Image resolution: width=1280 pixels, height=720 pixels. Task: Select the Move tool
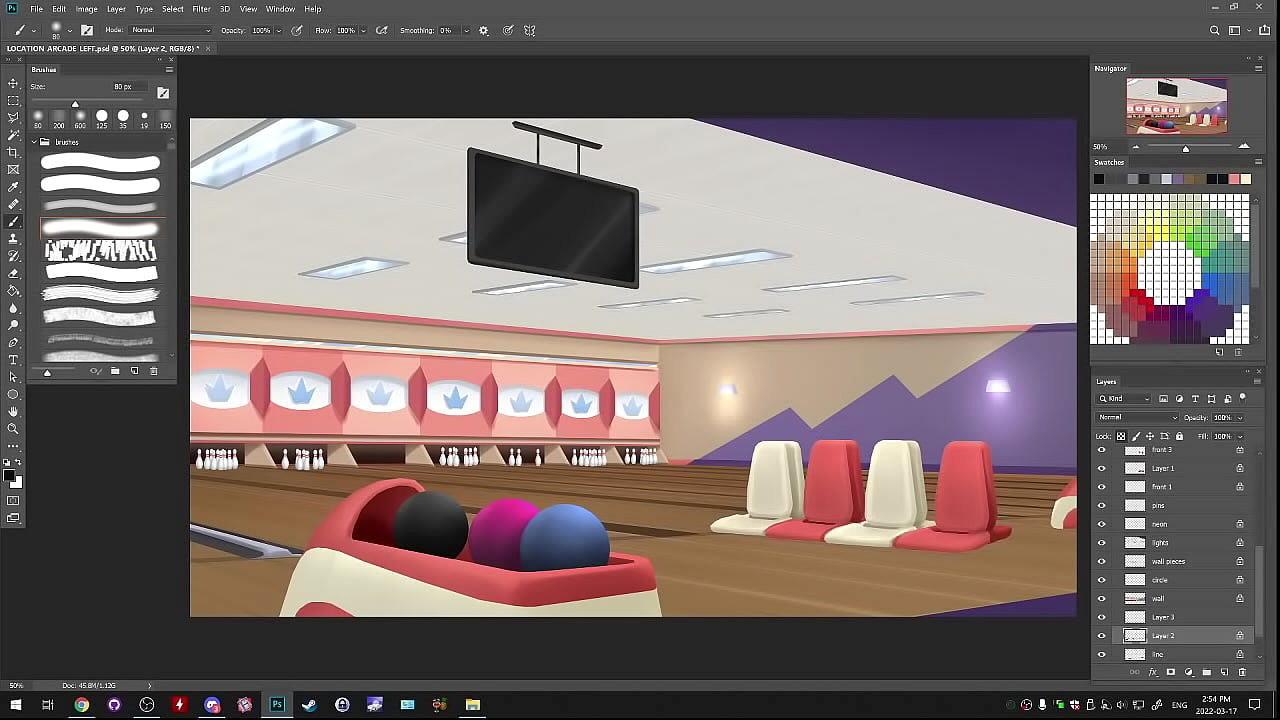[x=13, y=83]
